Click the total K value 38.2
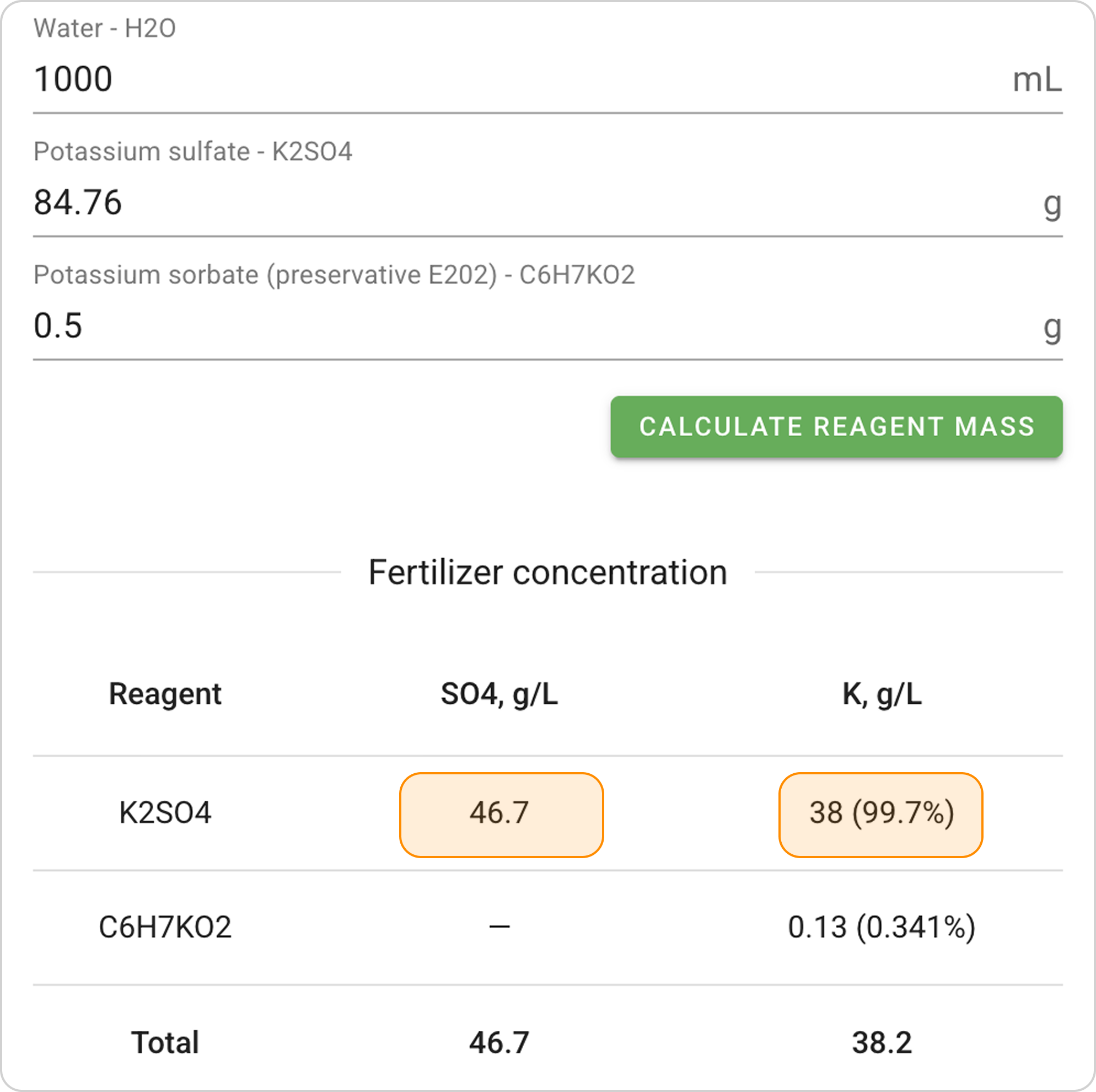The width and height of the screenshot is (1096, 1092). tap(882, 1042)
